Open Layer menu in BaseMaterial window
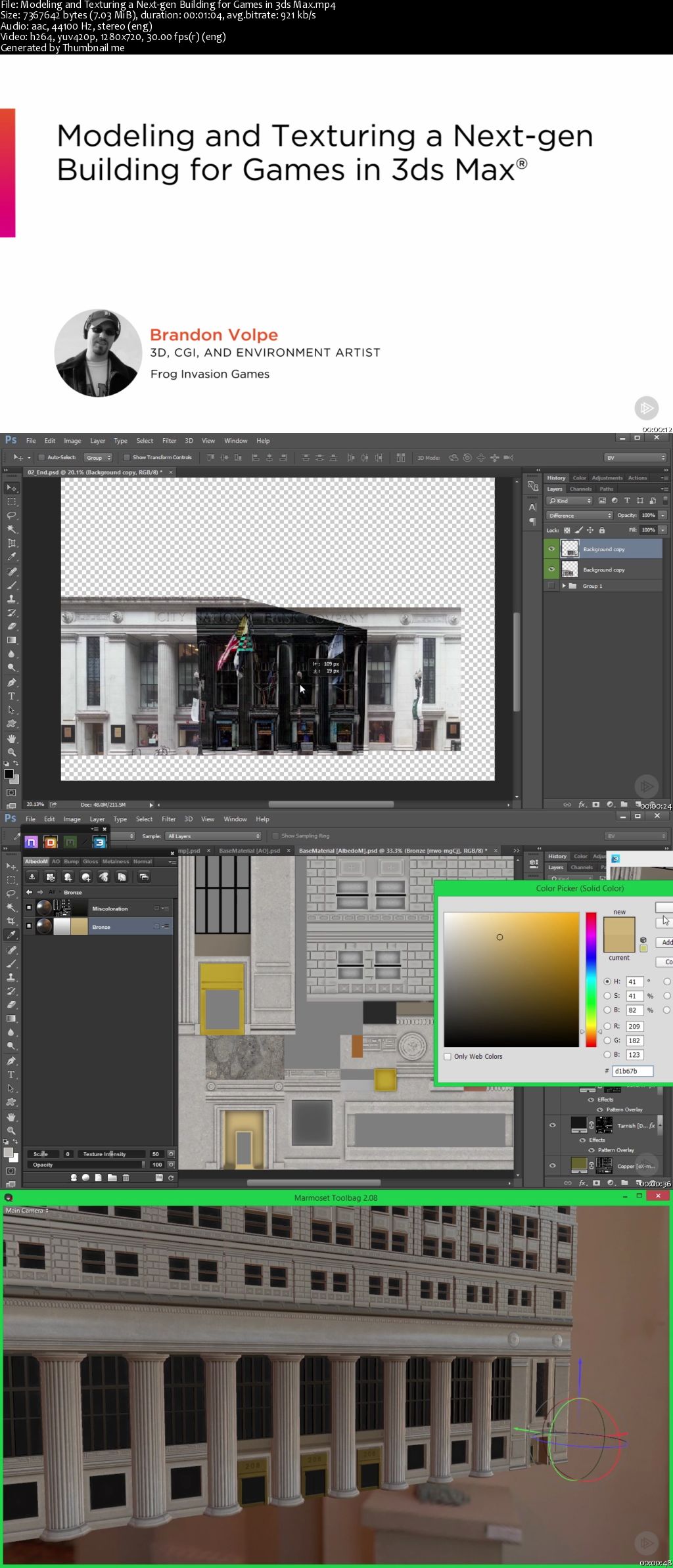 point(97,819)
